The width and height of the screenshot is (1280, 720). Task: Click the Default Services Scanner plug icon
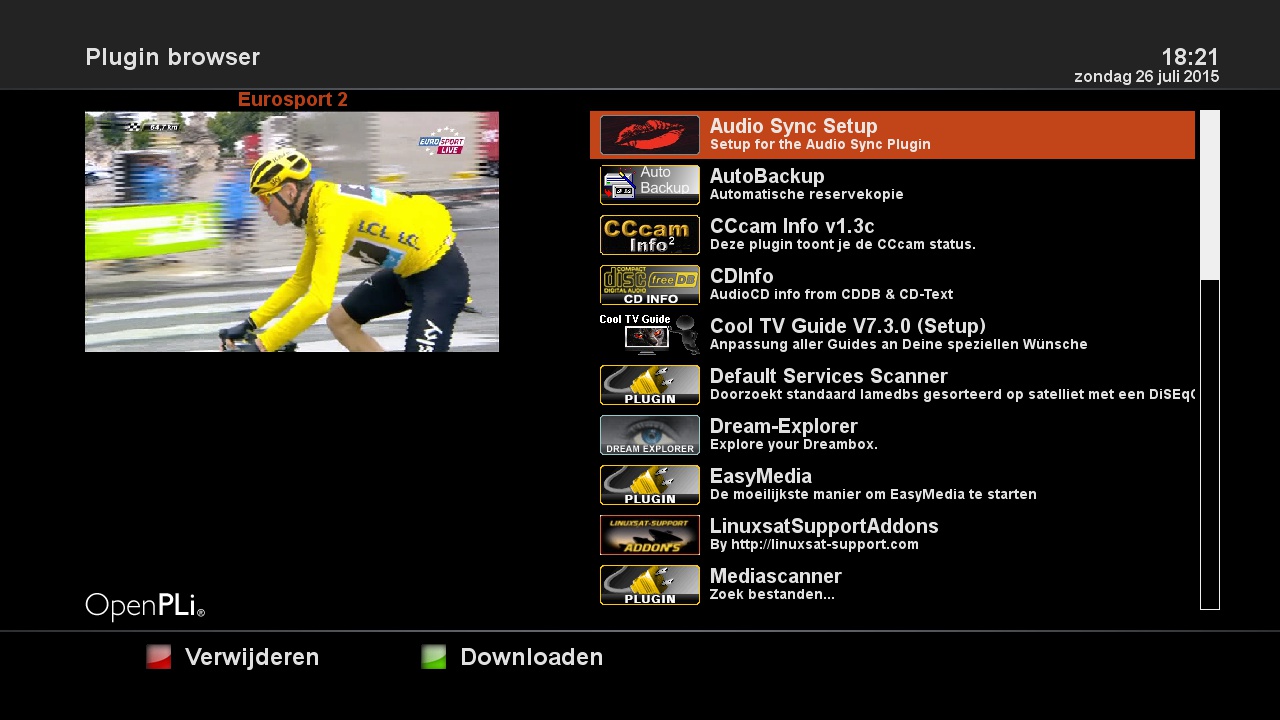(x=650, y=385)
